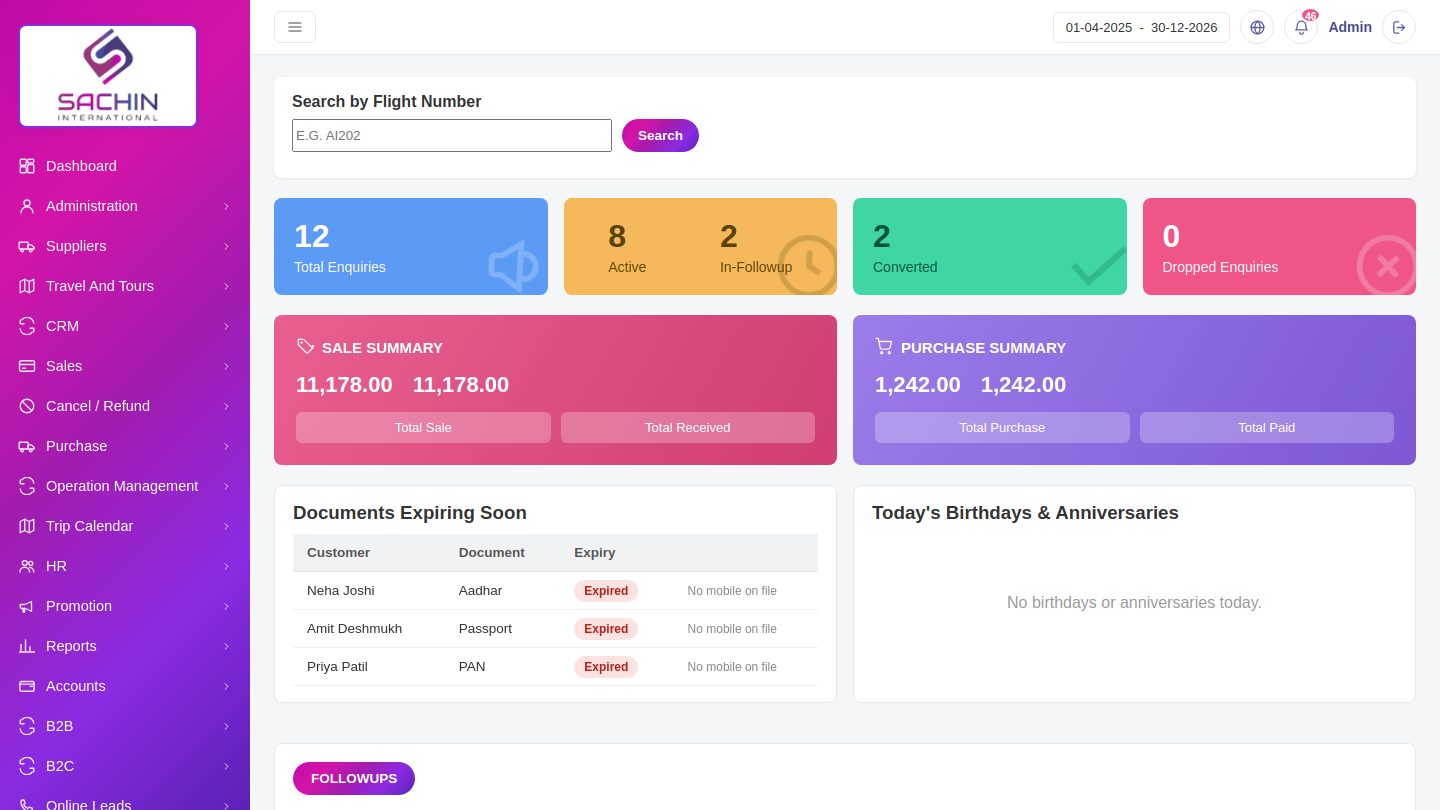Click the Sale Summary tag icon

(305, 346)
